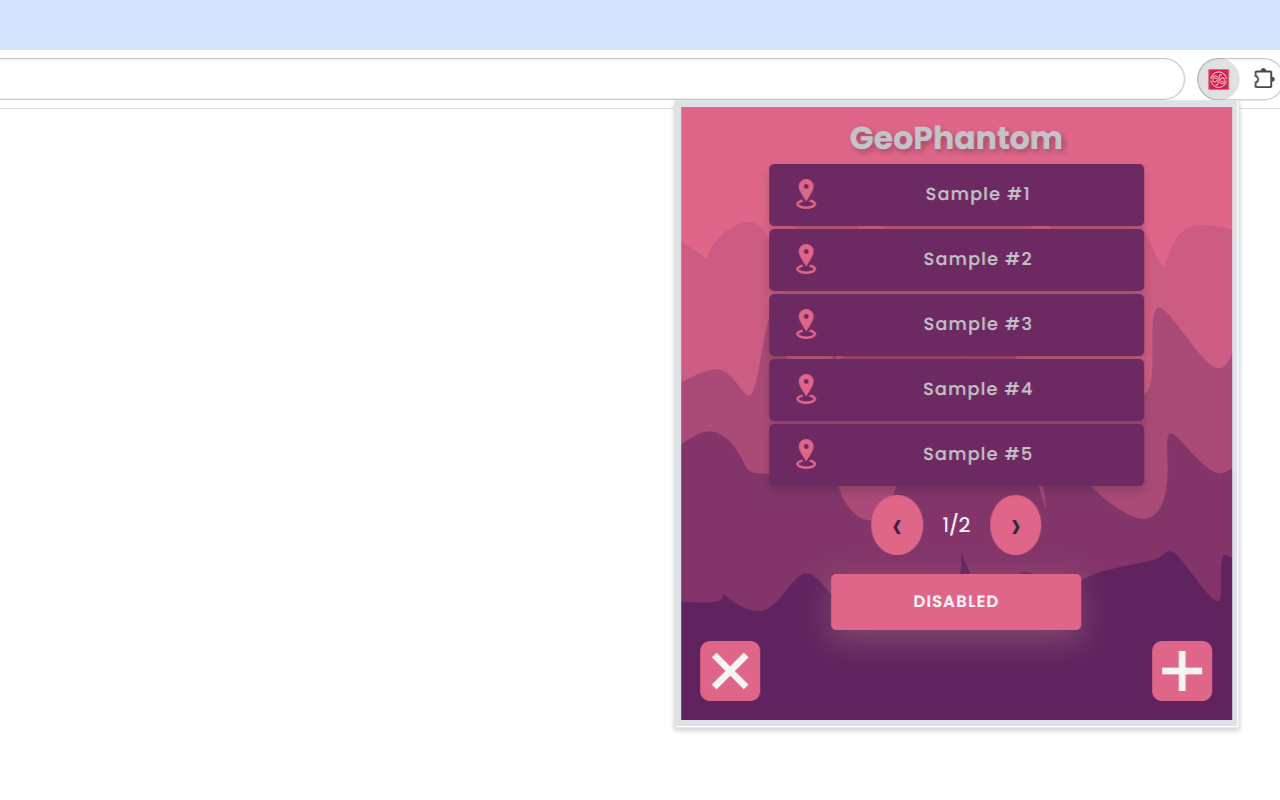Click the pin icon on Sample #3
This screenshot has height=800, width=1280.
point(806,324)
